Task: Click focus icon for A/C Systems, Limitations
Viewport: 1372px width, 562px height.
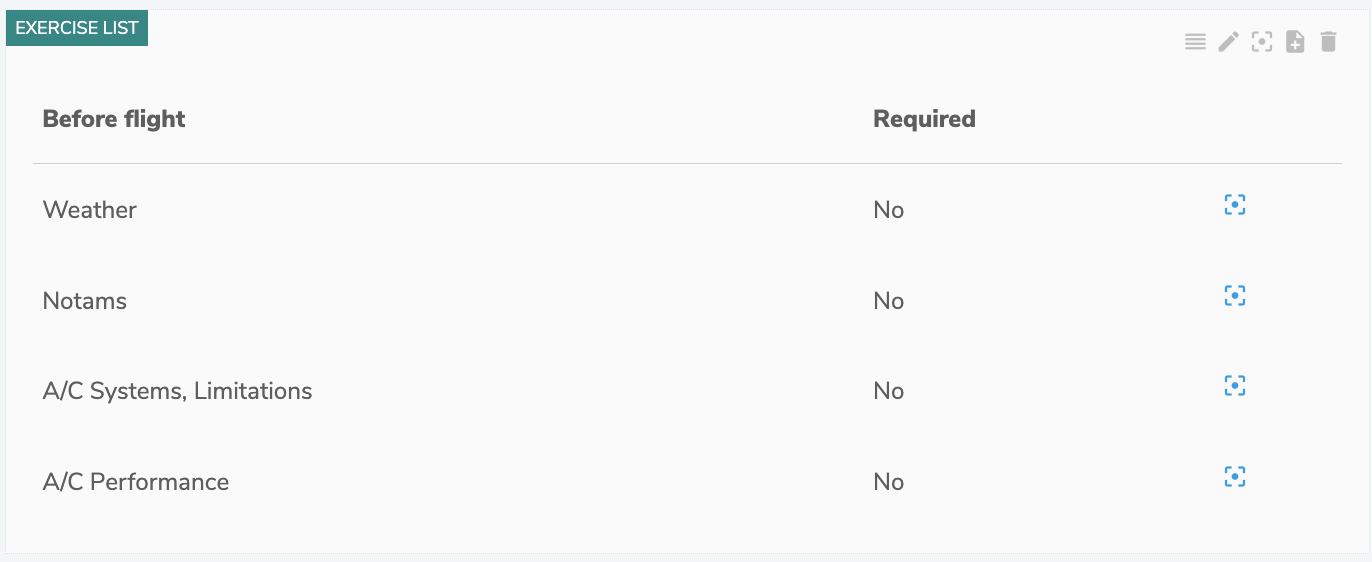Action: tap(1235, 386)
